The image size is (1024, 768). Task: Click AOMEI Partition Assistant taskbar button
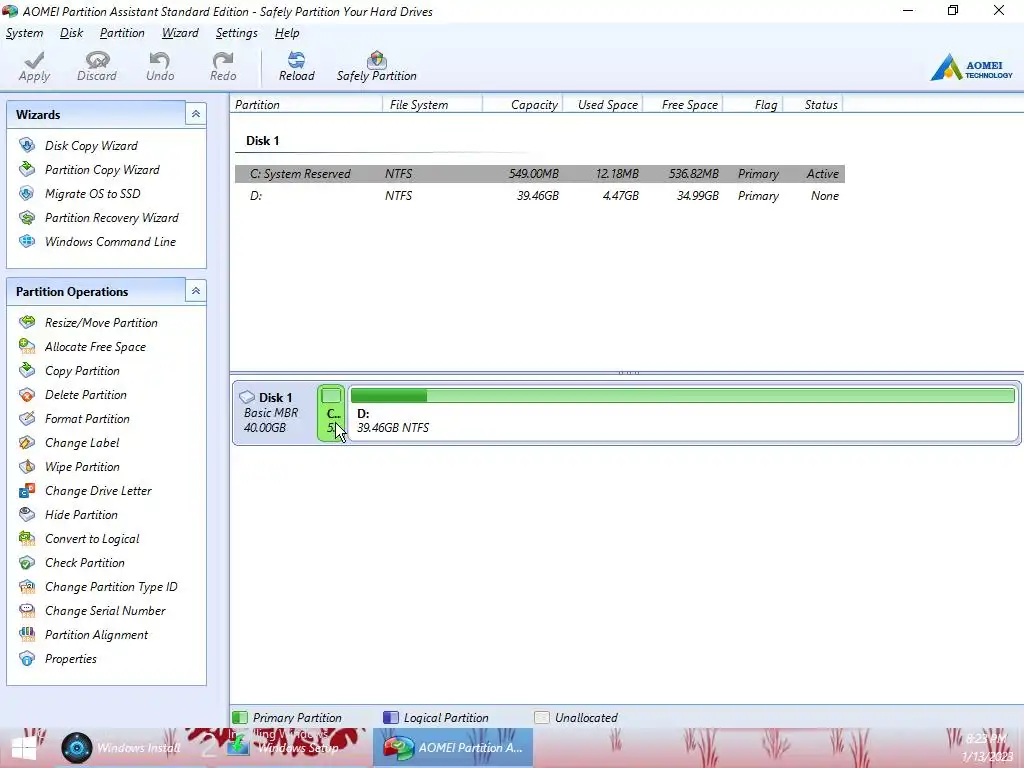pos(453,748)
